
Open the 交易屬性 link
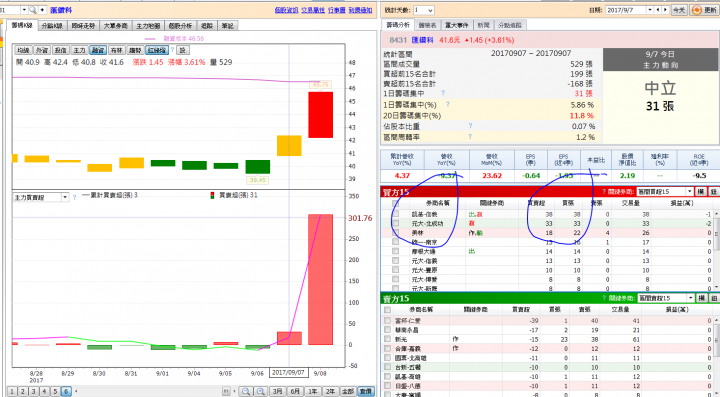pos(313,10)
